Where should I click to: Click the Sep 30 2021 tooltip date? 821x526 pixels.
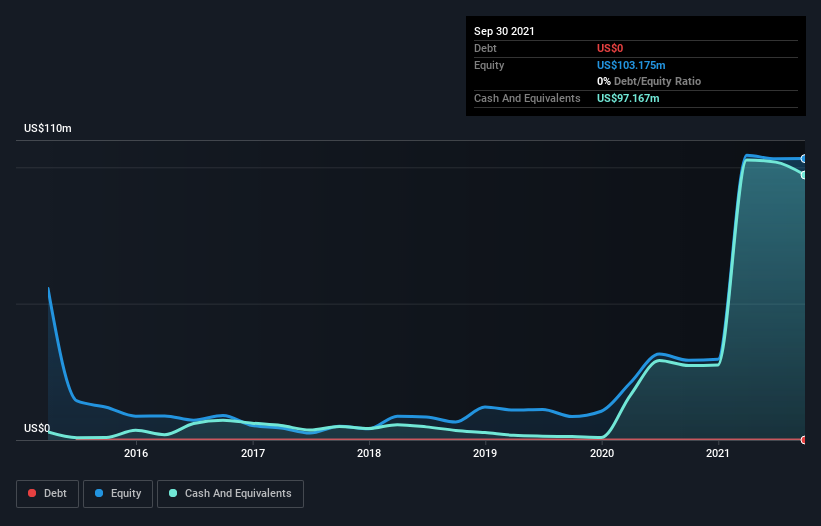[x=504, y=31]
